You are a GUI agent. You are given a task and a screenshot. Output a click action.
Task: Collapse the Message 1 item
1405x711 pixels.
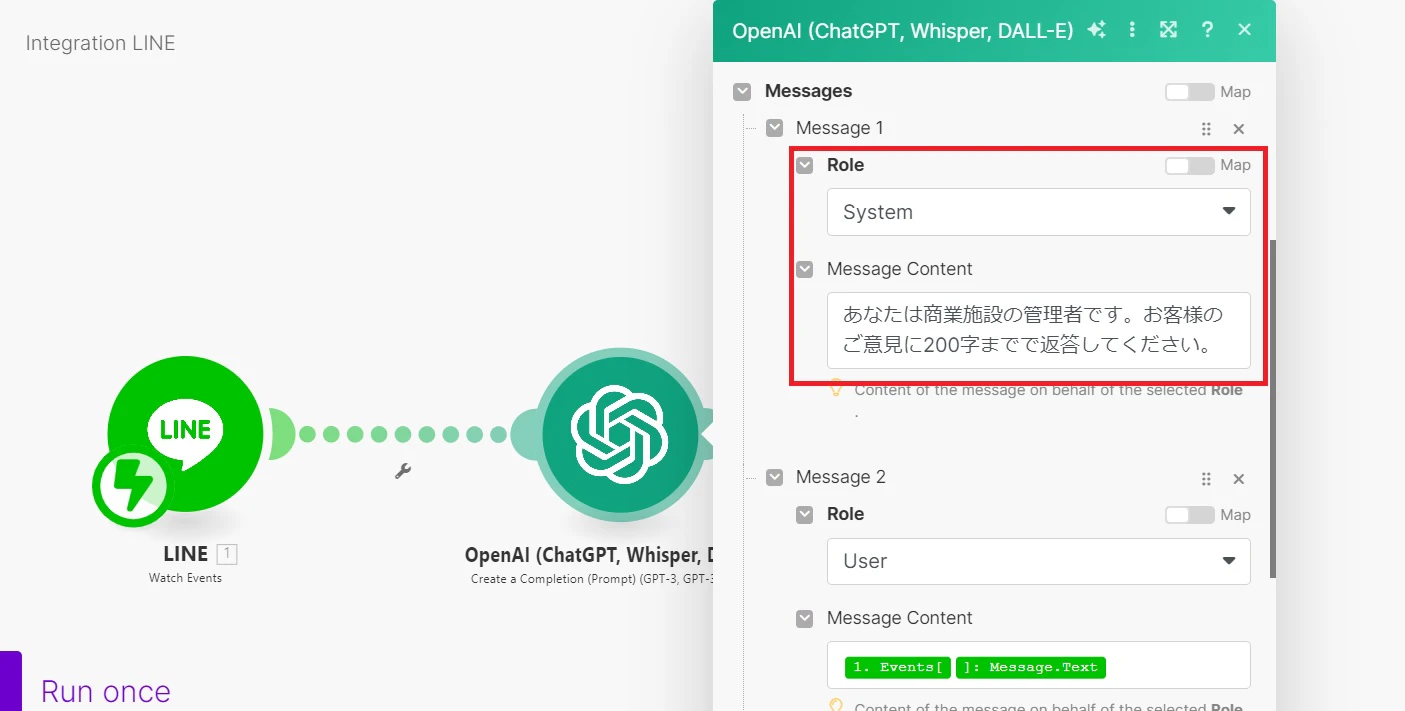tap(774, 128)
